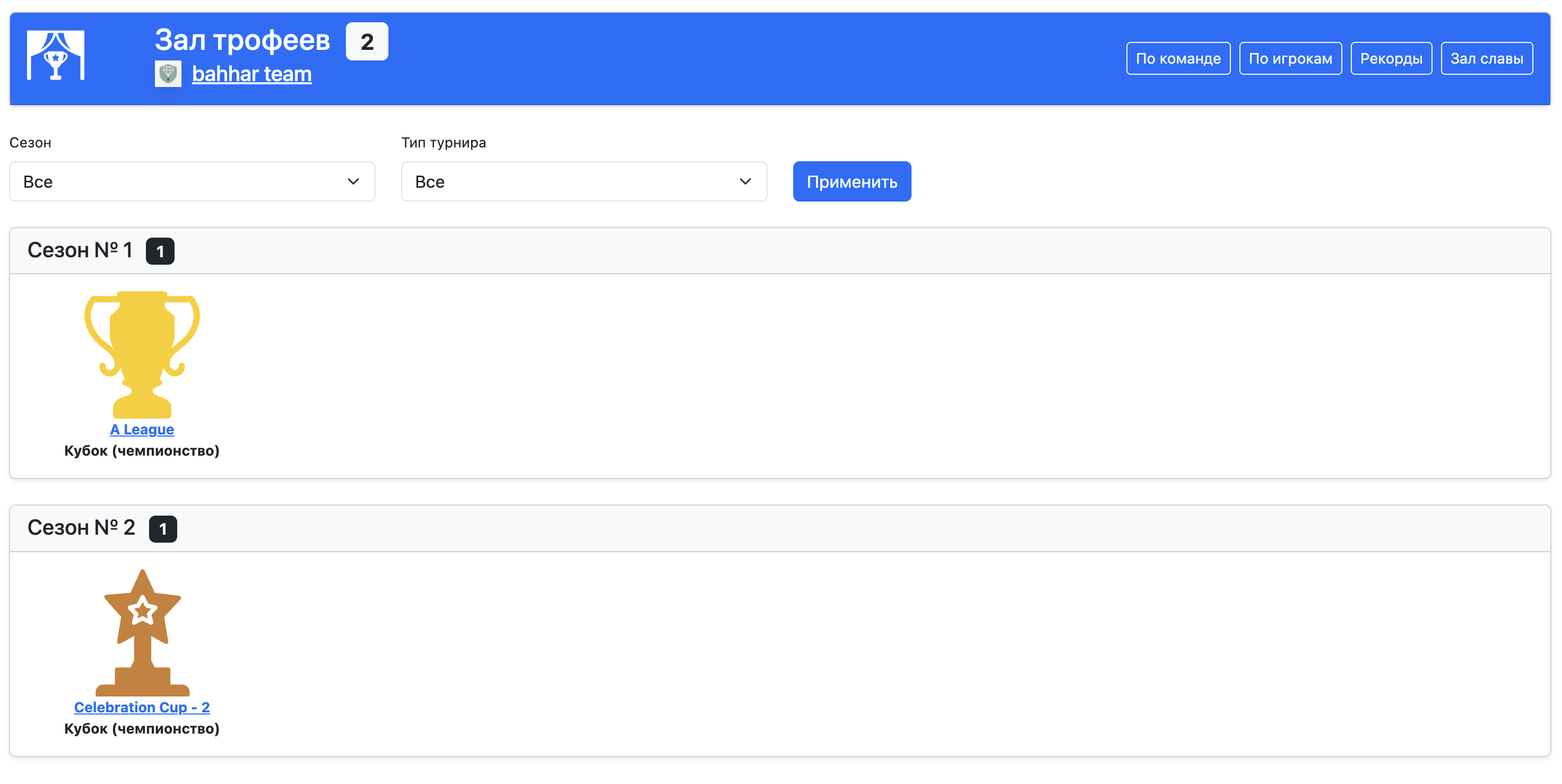Open the Рекорды section
This screenshot has width=1562, height=784.
point(1391,58)
